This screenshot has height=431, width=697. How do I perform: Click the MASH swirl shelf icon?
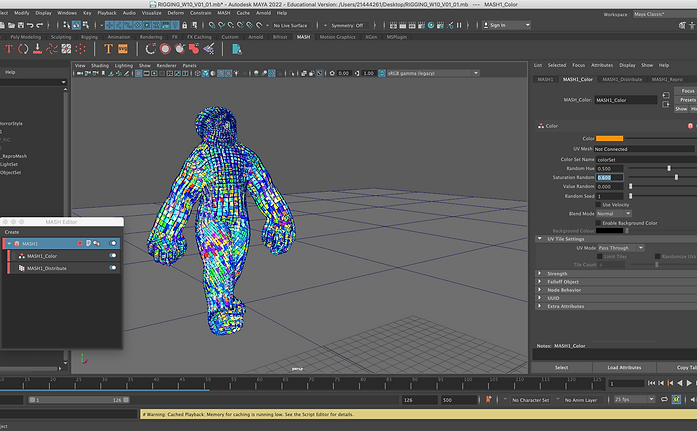pos(52,49)
